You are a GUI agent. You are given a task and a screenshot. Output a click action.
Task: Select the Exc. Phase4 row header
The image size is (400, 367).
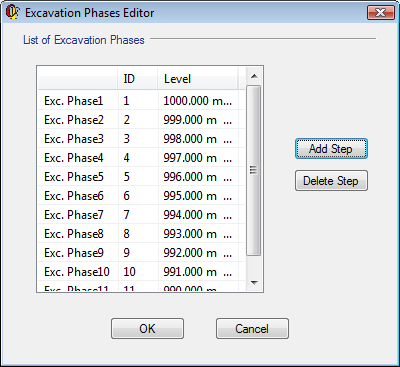pos(78,158)
